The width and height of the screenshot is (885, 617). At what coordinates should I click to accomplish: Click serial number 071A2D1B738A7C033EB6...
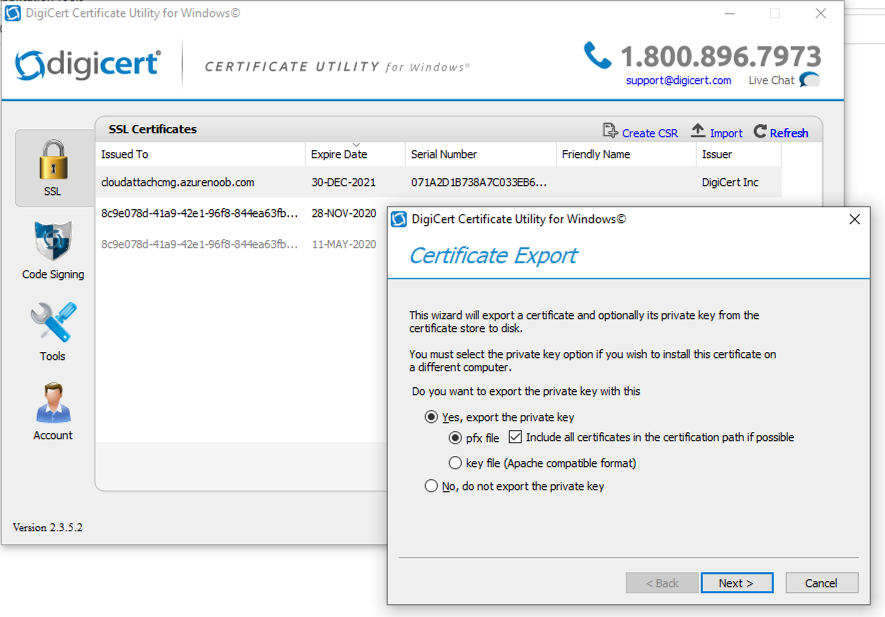[x=479, y=182]
